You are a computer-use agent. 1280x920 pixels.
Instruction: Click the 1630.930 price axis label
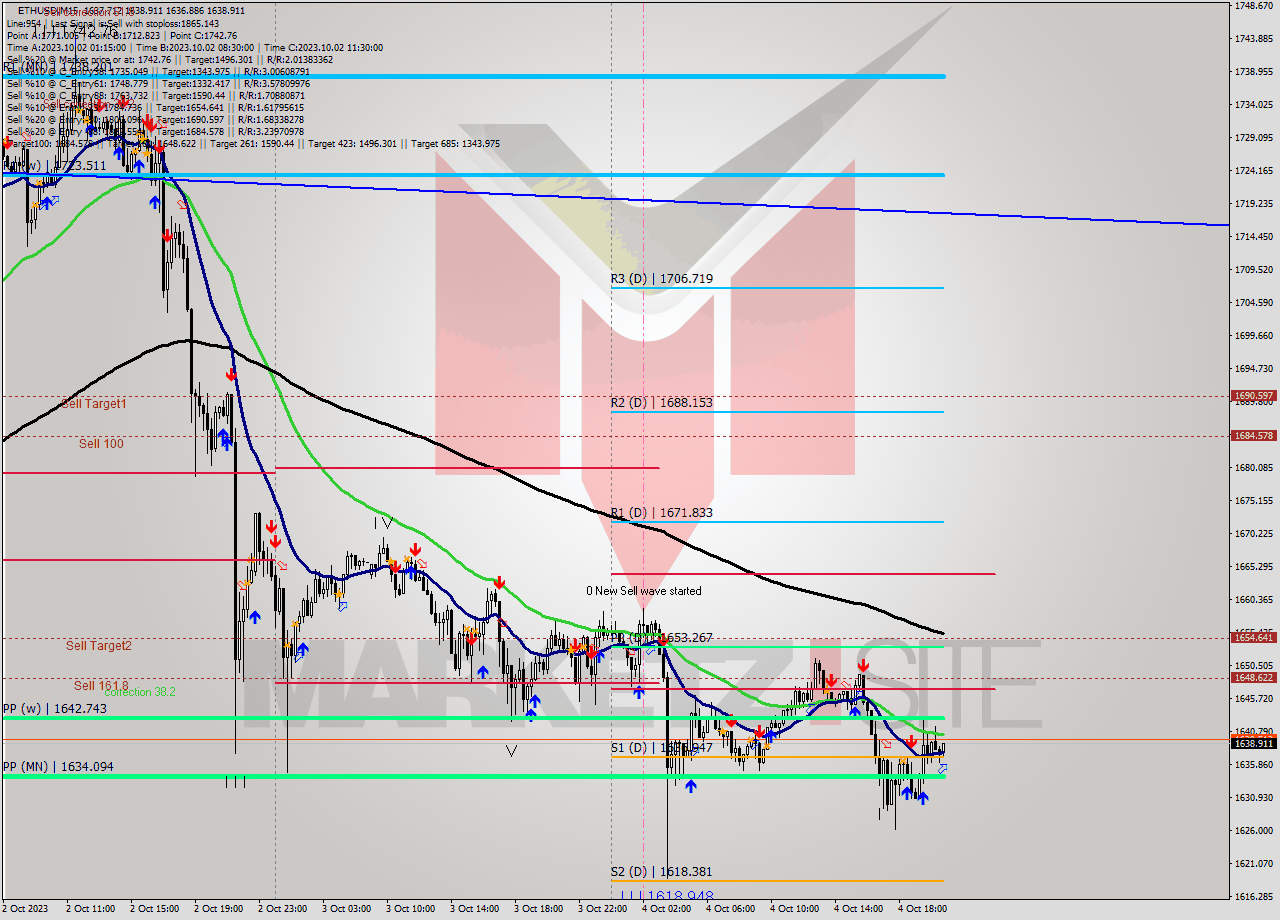[1253, 798]
